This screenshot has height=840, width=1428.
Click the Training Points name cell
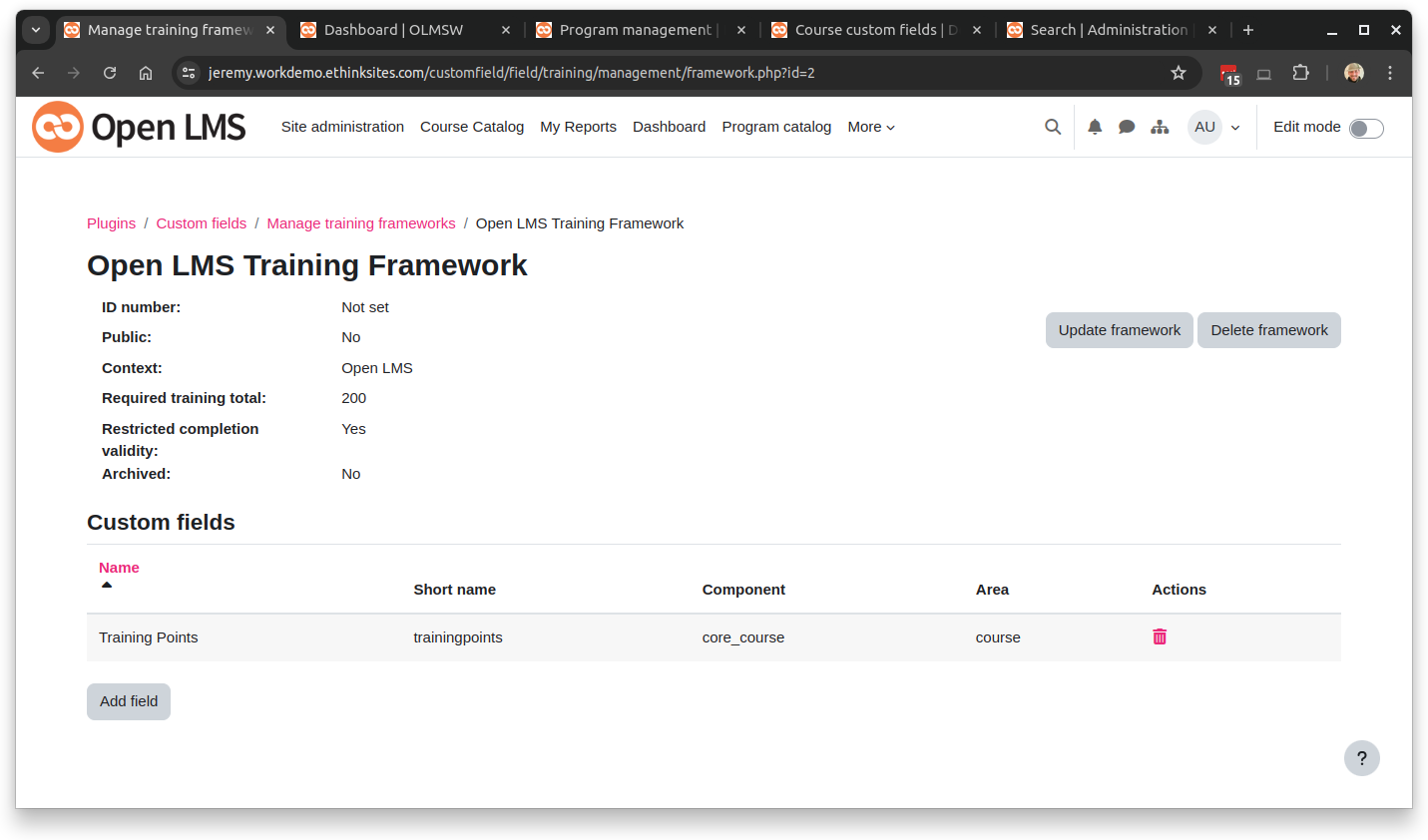click(149, 637)
